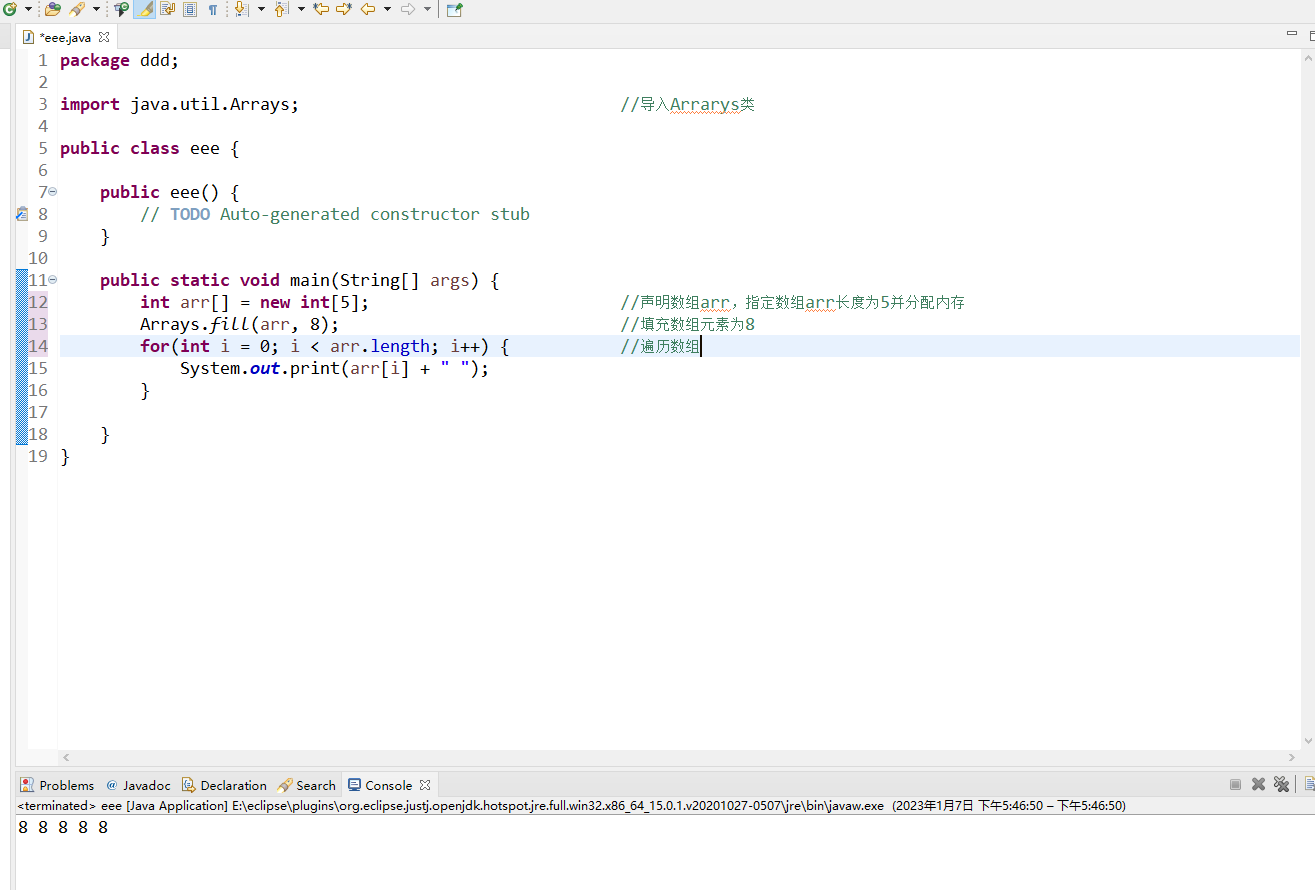Collapse the eee constructor fold marker
1315x890 pixels.
click(51, 191)
